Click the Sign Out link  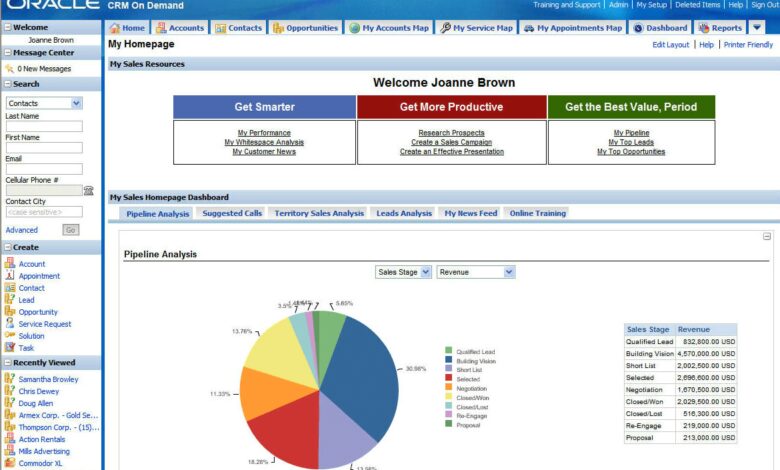765,5
